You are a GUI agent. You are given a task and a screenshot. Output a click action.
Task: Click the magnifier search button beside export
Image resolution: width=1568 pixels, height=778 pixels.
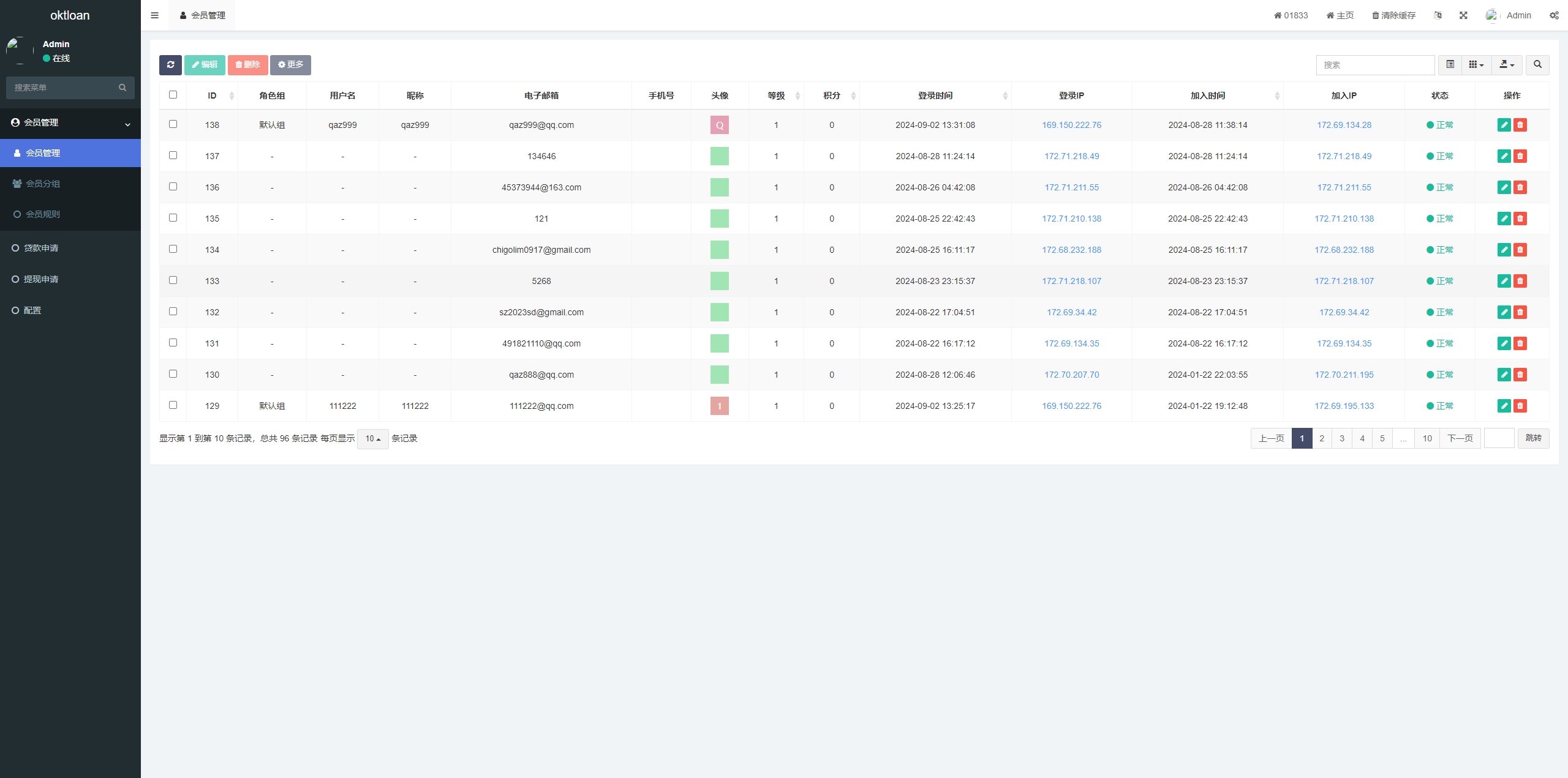click(x=1537, y=65)
